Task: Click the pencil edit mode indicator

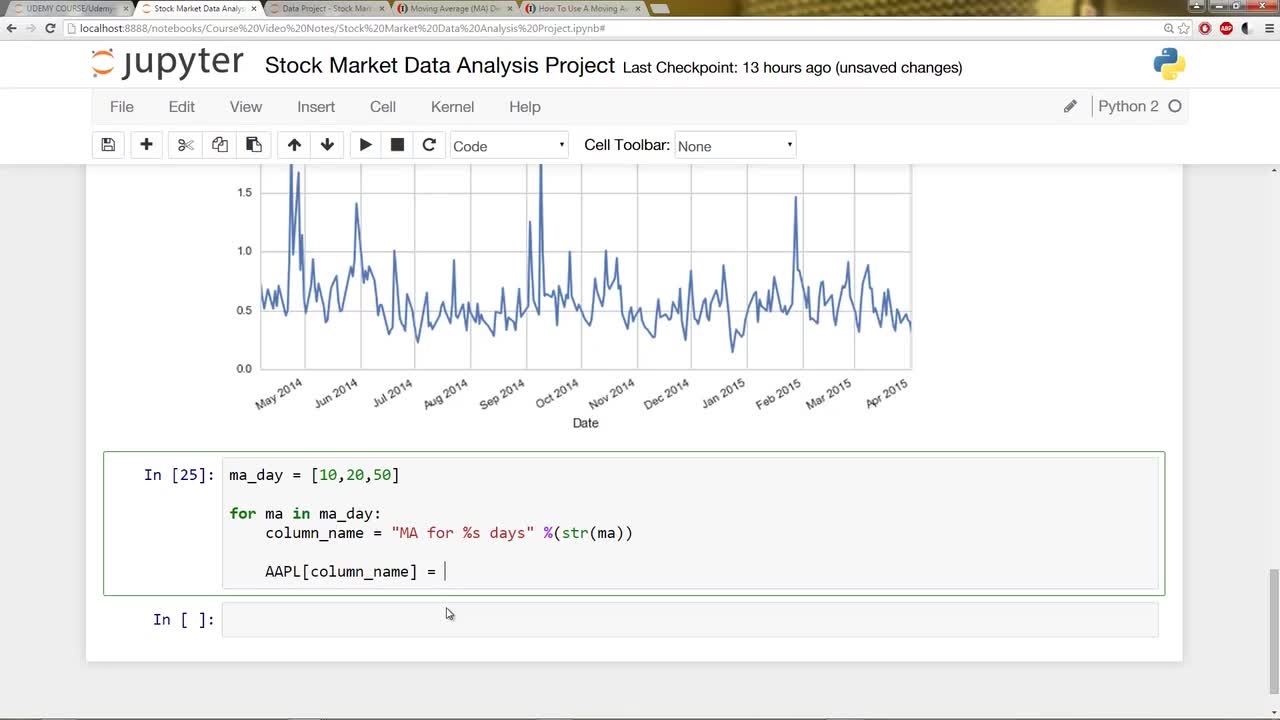Action: [1070, 107]
